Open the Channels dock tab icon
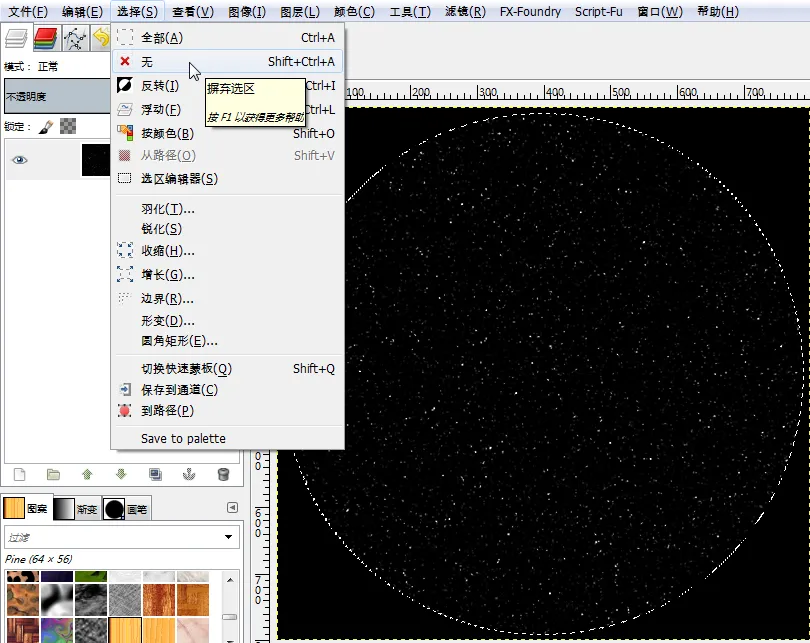The width and height of the screenshot is (810, 643). pyautogui.click(x=45, y=39)
